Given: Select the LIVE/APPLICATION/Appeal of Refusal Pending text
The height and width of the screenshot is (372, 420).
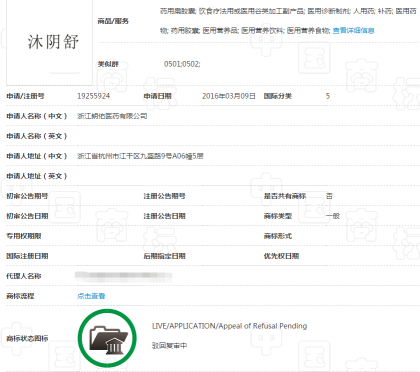Looking at the screenshot, I should [x=229, y=326].
